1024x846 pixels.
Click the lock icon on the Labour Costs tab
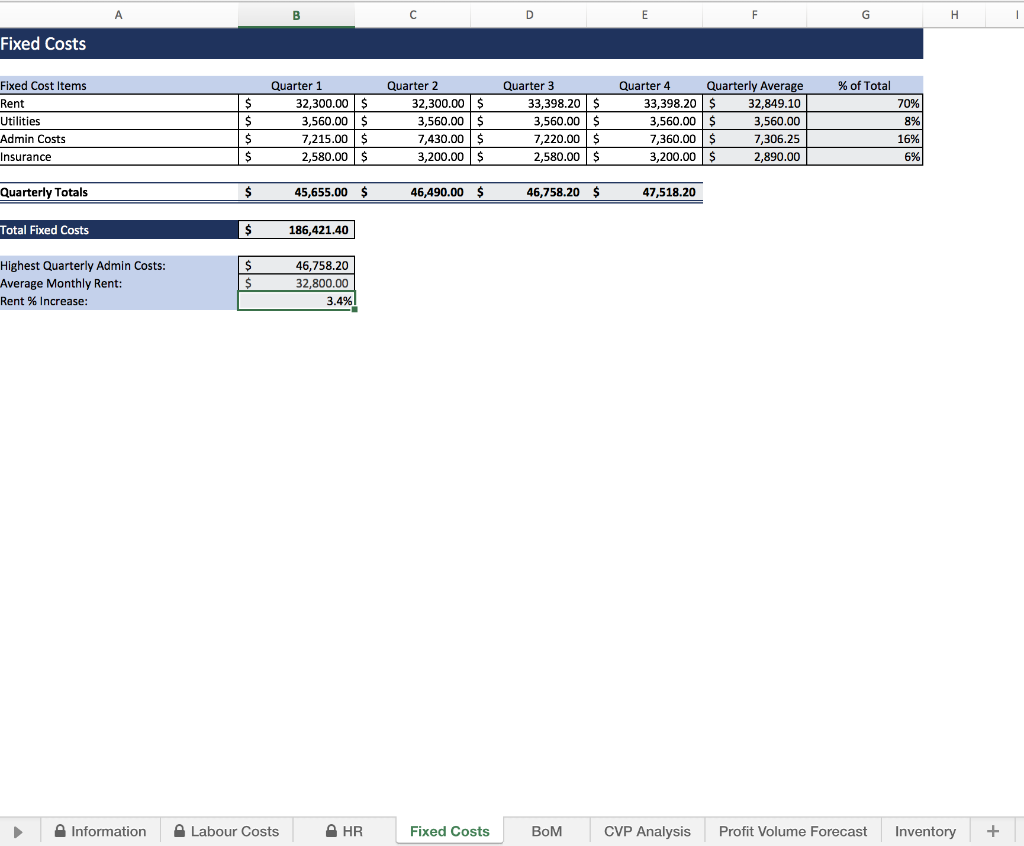click(179, 831)
